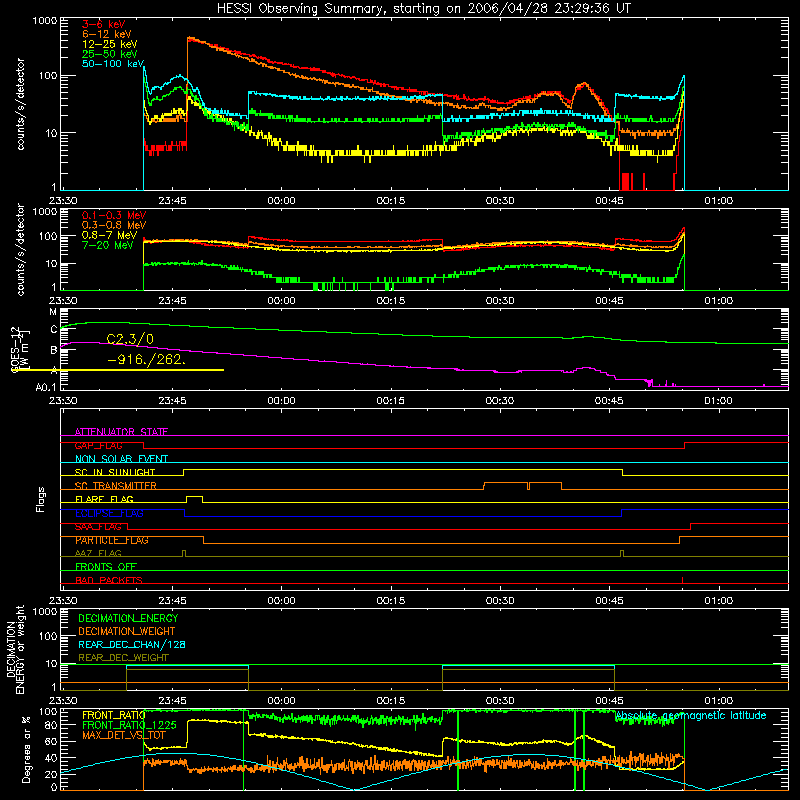Pick the 7-20 MeV legend label
800x800 pixels.
pyautogui.click(x=108, y=245)
